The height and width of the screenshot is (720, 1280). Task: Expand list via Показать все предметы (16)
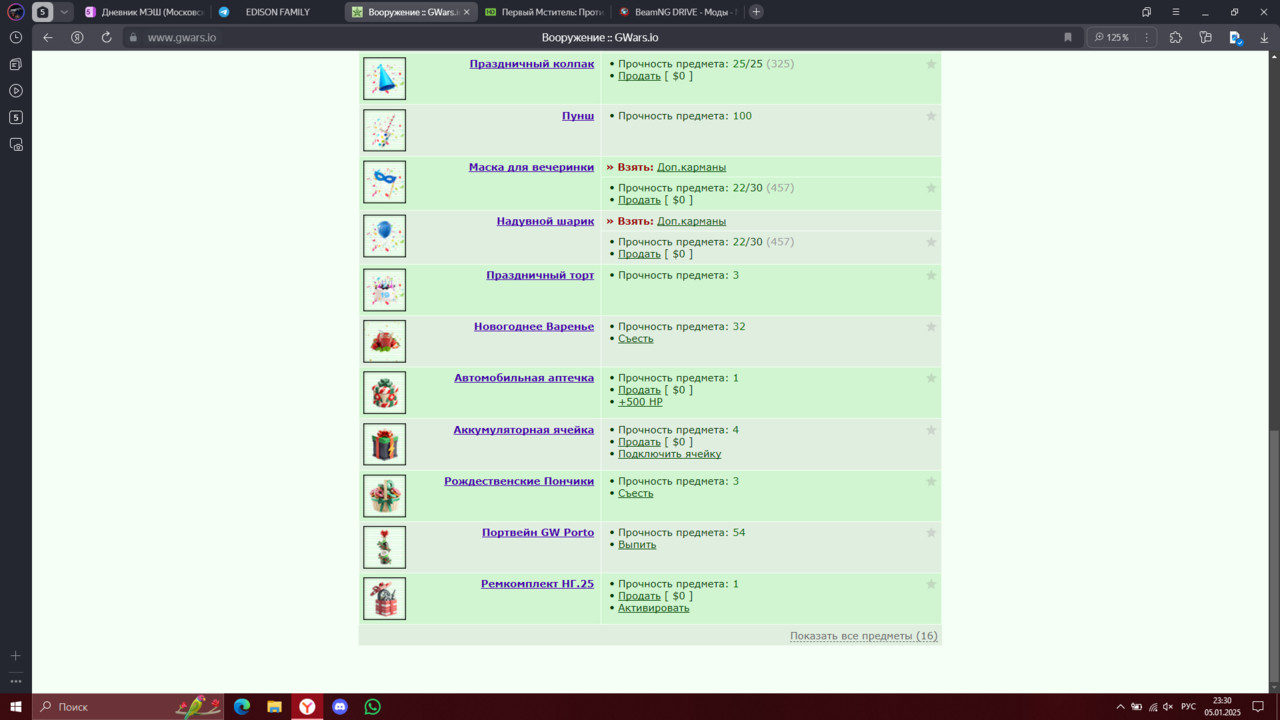tap(864, 636)
